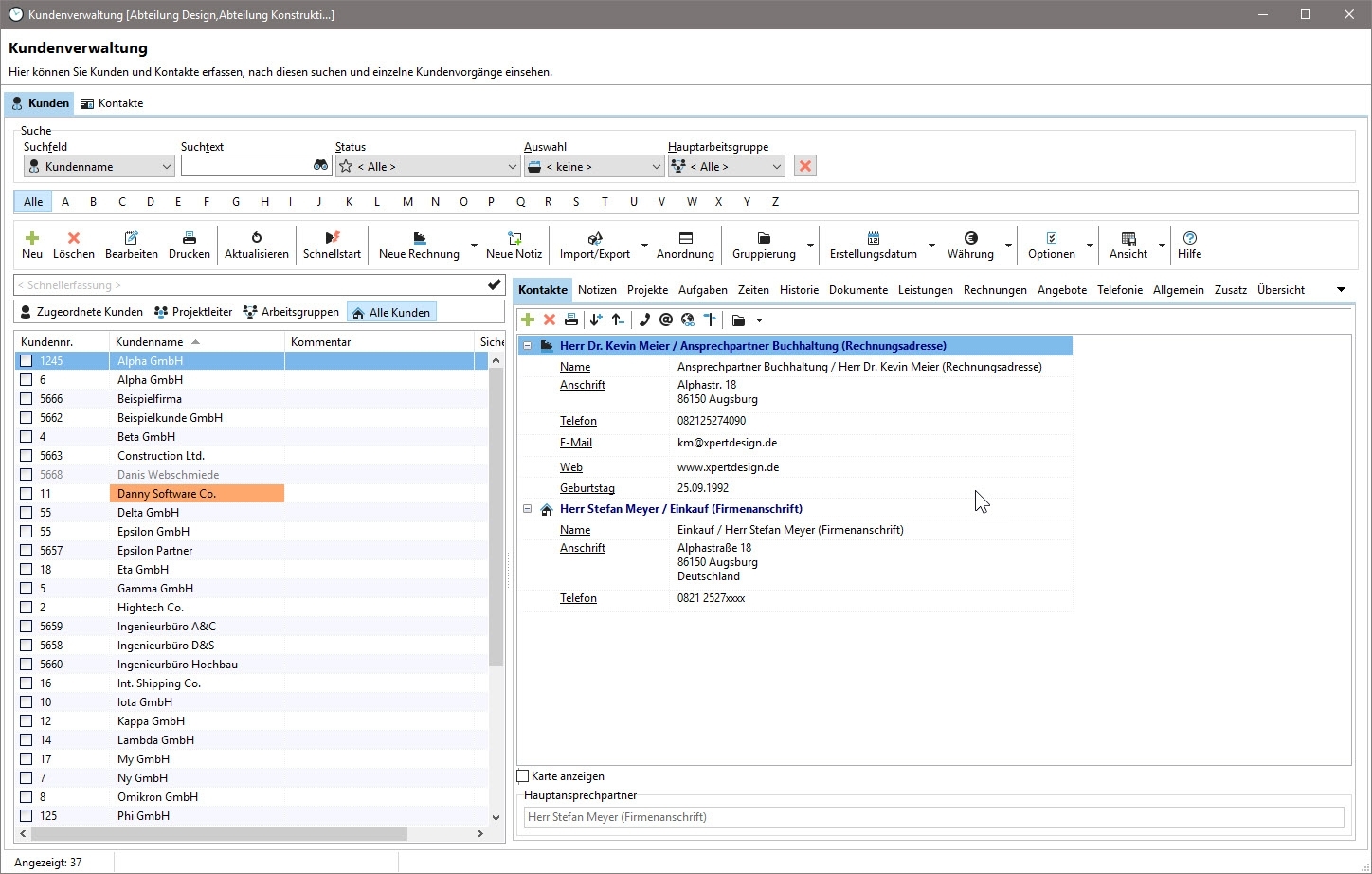Click the green plus in contacts toolbar
The image size is (1372, 874).
tap(528, 320)
